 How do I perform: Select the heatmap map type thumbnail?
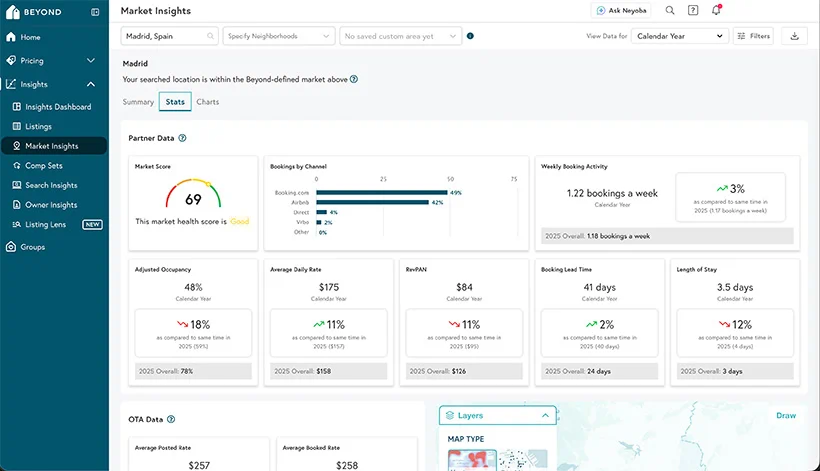click(x=472, y=460)
